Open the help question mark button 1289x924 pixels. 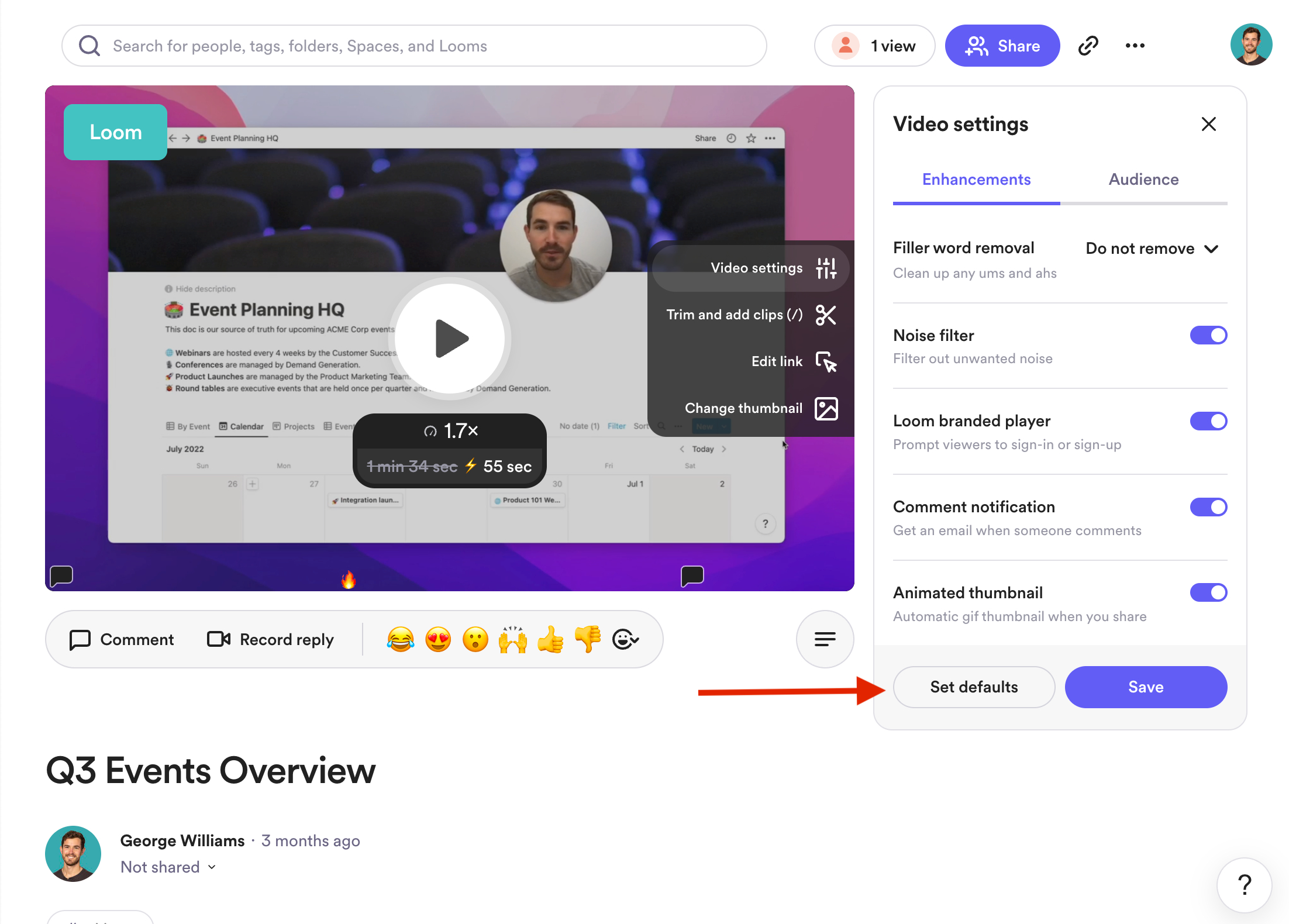[x=1244, y=885]
